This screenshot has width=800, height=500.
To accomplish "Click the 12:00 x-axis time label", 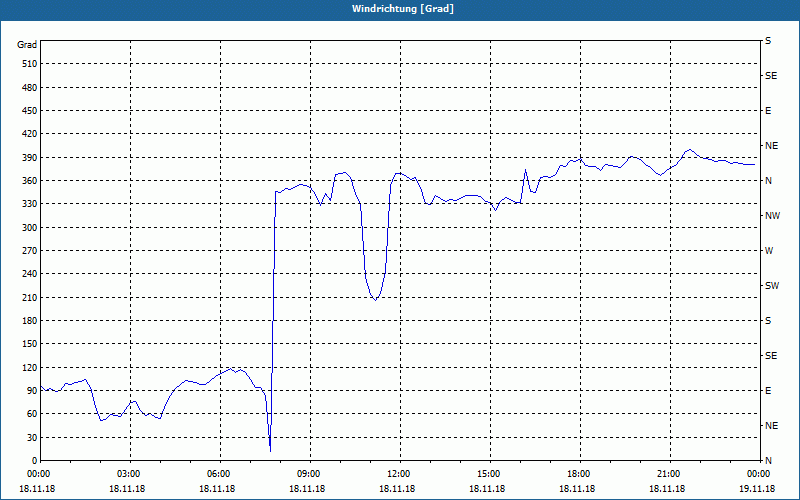I will coord(400,474).
